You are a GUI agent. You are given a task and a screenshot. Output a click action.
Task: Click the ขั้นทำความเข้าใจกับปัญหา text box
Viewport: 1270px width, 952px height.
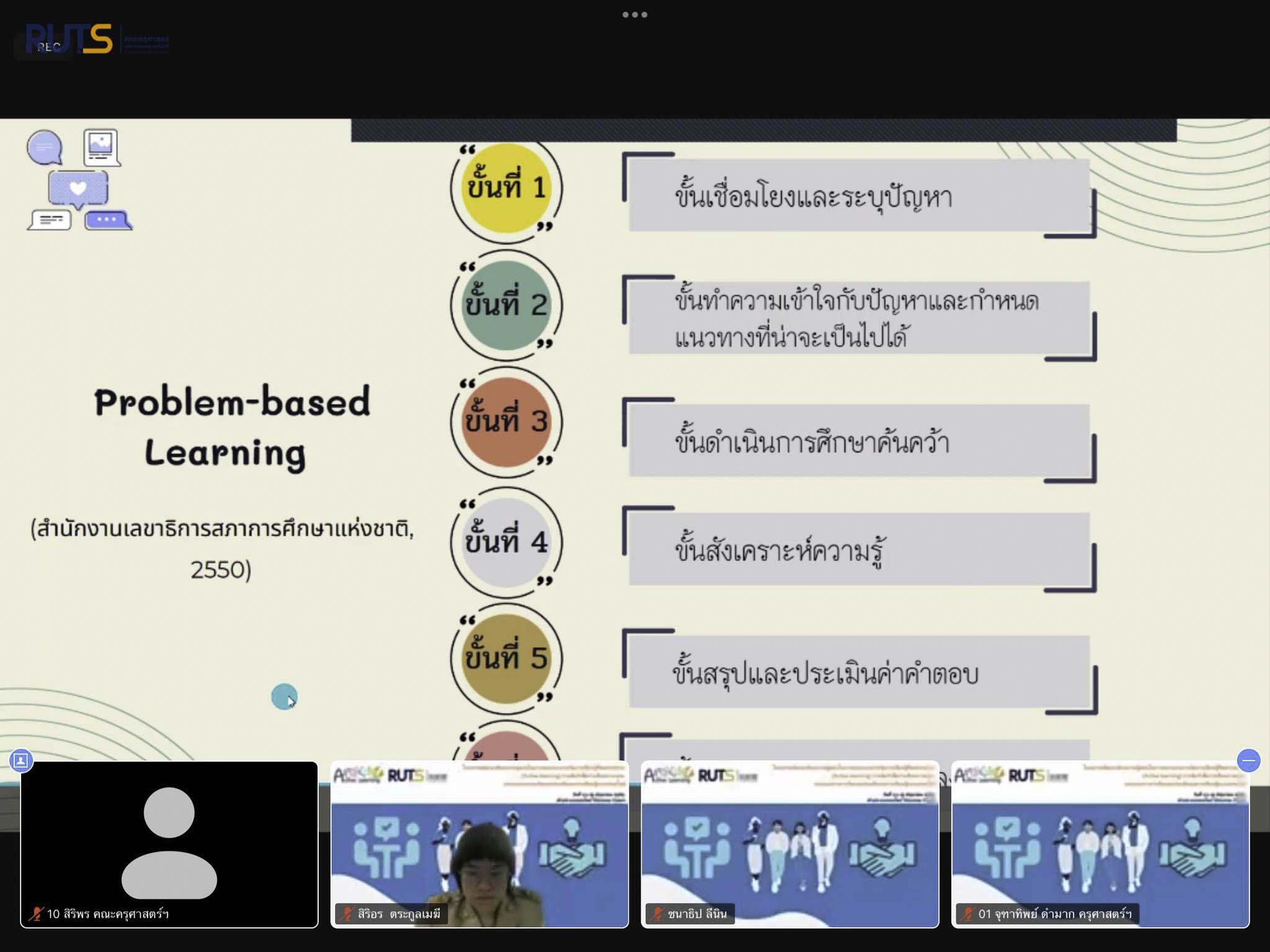[859, 318]
